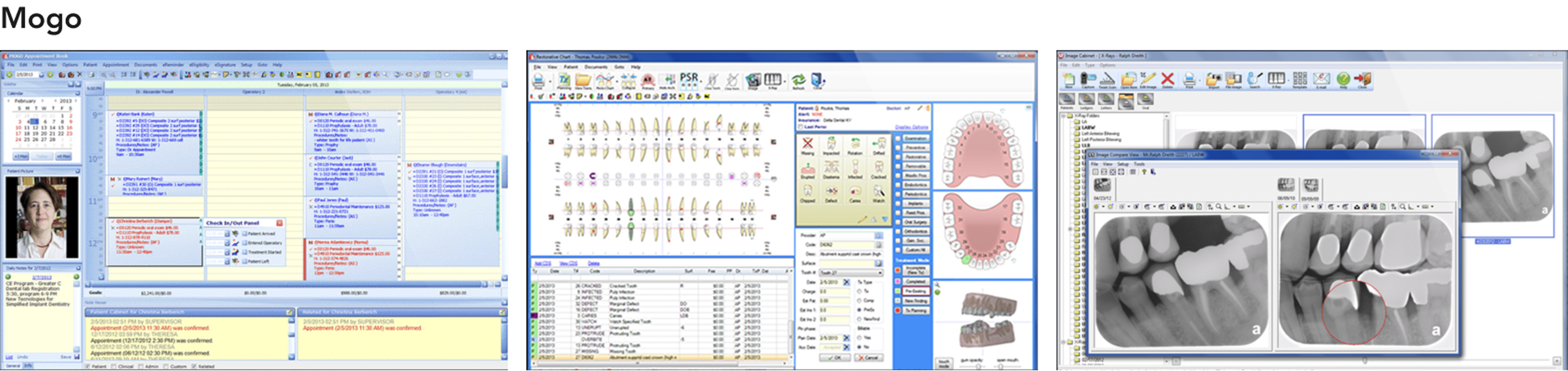This screenshot has width=1568, height=371.
Task: Open the Patient menu in Appointment Book
Action: 90,64
